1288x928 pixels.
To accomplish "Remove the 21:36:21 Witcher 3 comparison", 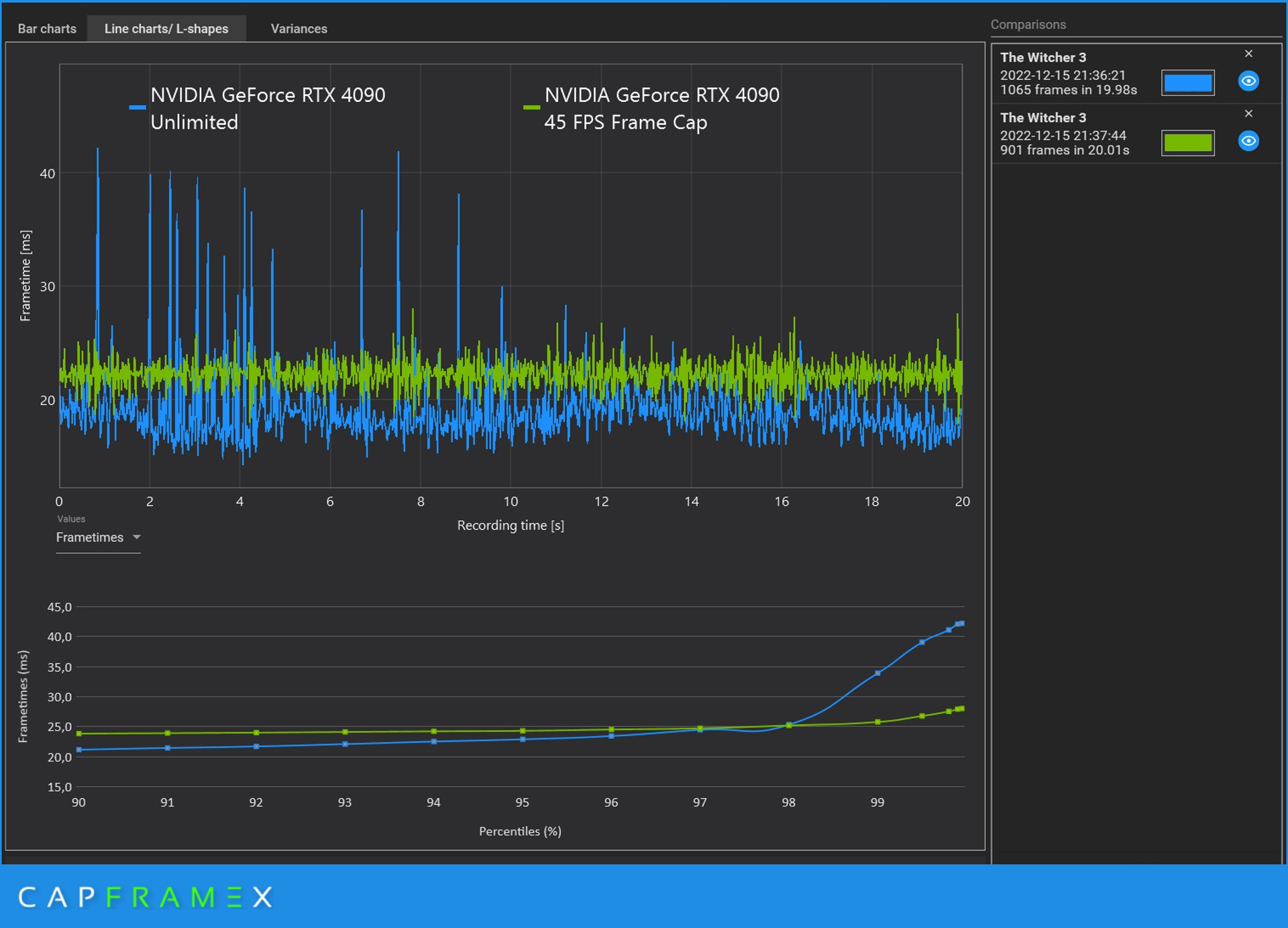I will click(1248, 54).
